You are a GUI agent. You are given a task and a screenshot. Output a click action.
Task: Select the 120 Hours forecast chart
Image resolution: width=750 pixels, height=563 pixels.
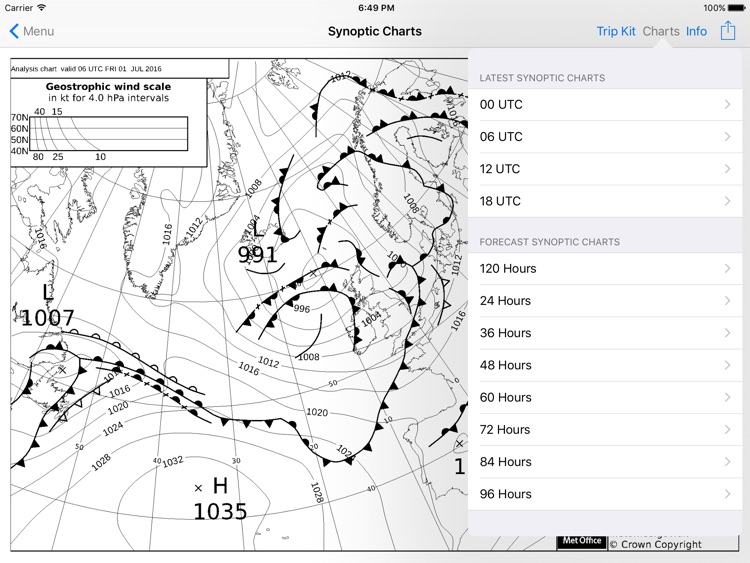pos(605,268)
